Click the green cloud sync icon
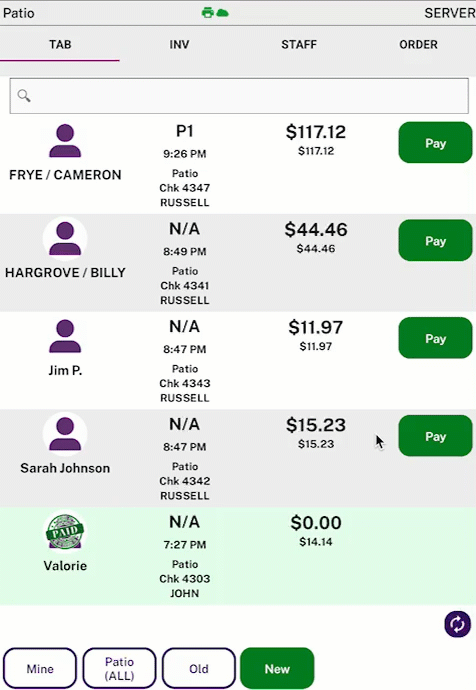The image size is (476, 690). [x=223, y=13]
